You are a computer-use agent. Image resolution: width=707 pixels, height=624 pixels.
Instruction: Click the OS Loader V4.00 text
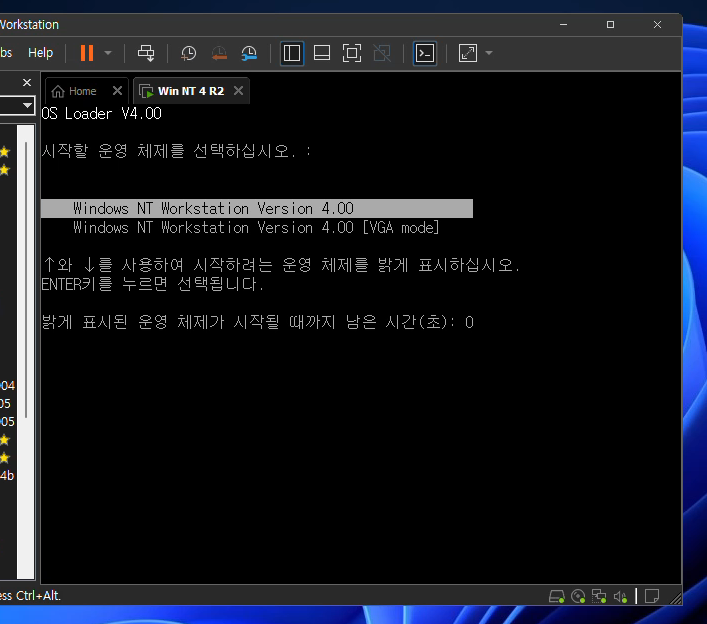(x=101, y=114)
